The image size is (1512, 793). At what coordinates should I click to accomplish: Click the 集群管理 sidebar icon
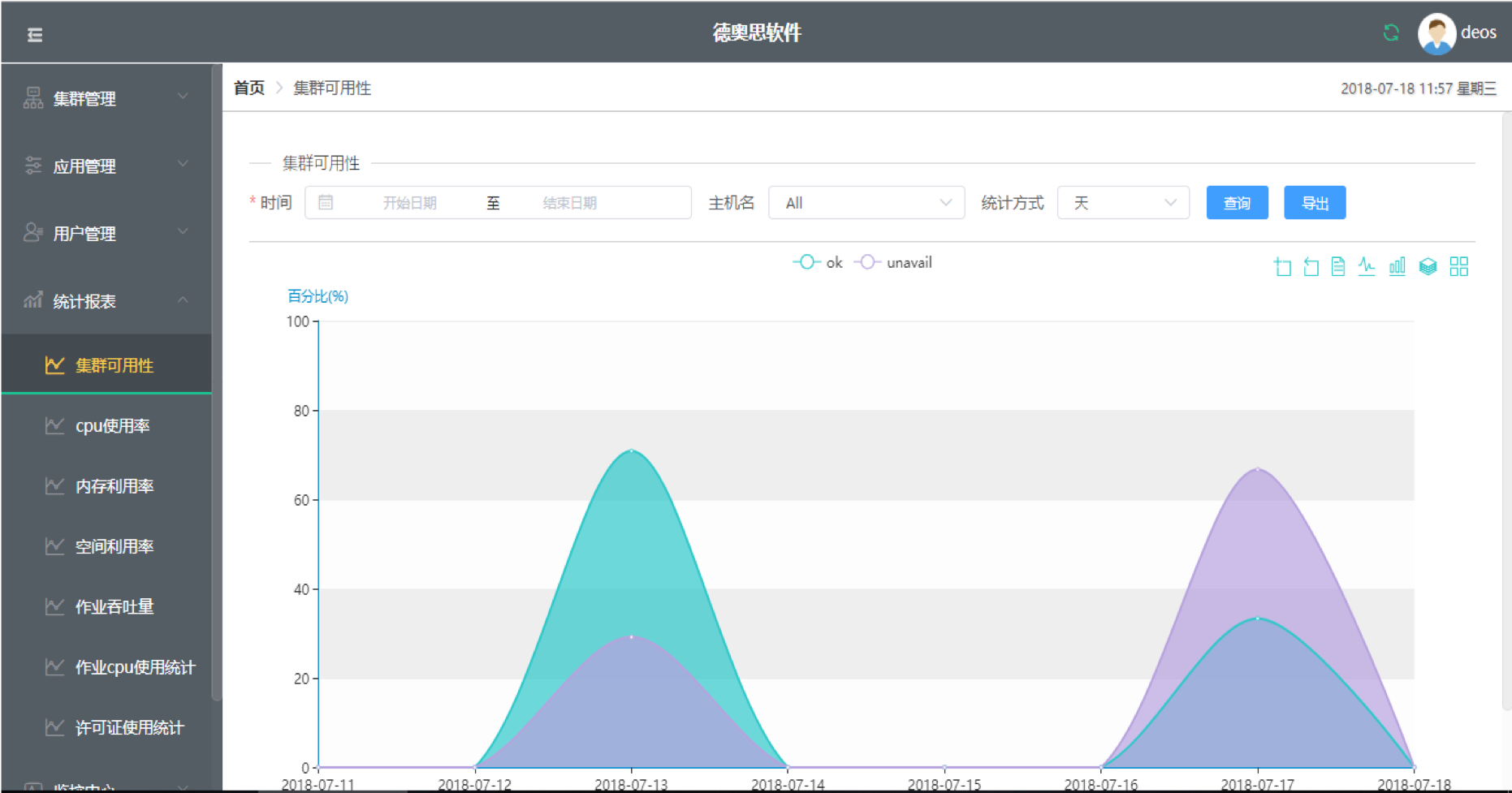pyautogui.click(x=33, y=98)
